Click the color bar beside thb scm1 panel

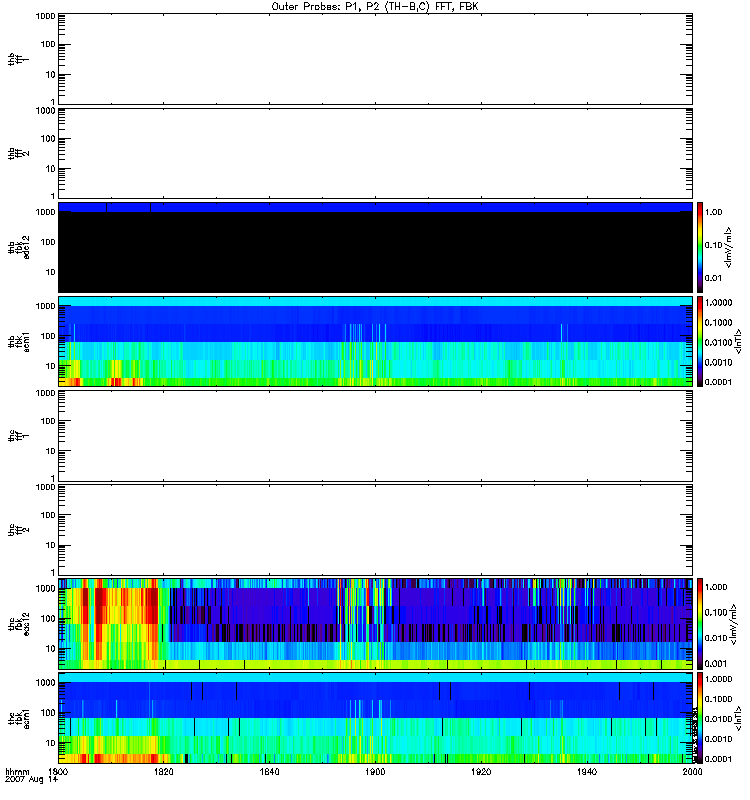click(x=701, y=341)
